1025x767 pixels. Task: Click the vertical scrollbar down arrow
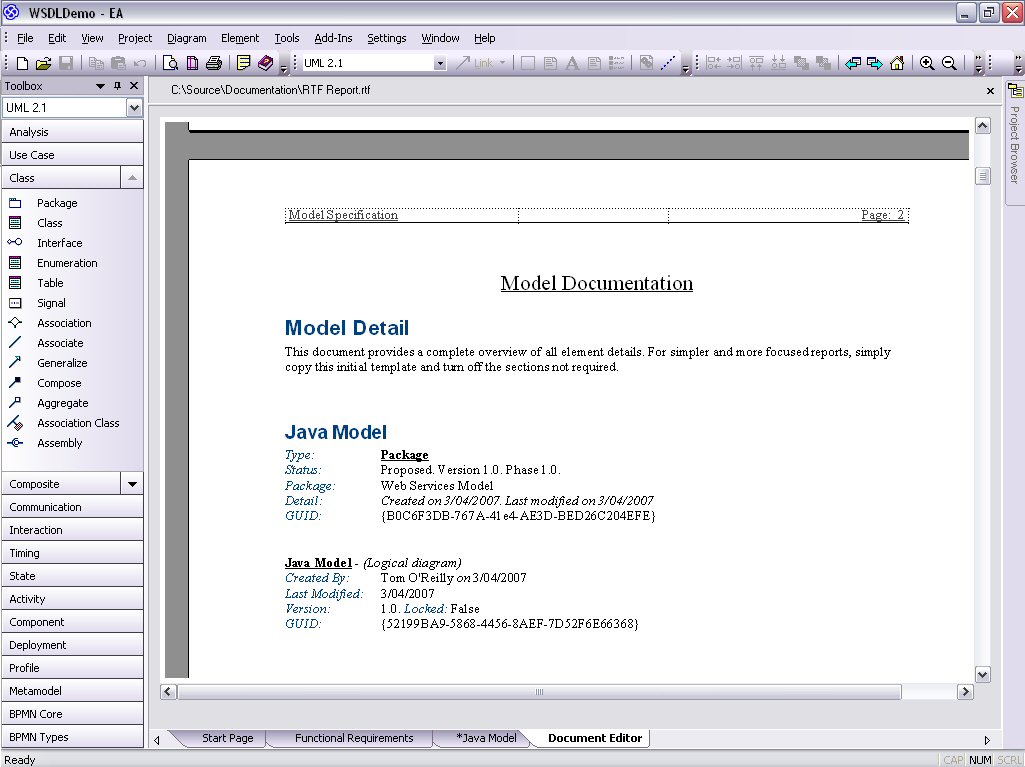[x=981, y=675]
